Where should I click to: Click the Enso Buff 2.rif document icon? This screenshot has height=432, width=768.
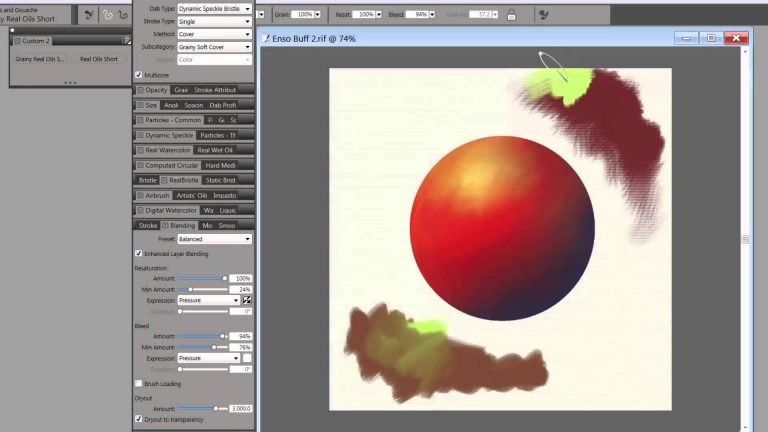pos(265,38)
